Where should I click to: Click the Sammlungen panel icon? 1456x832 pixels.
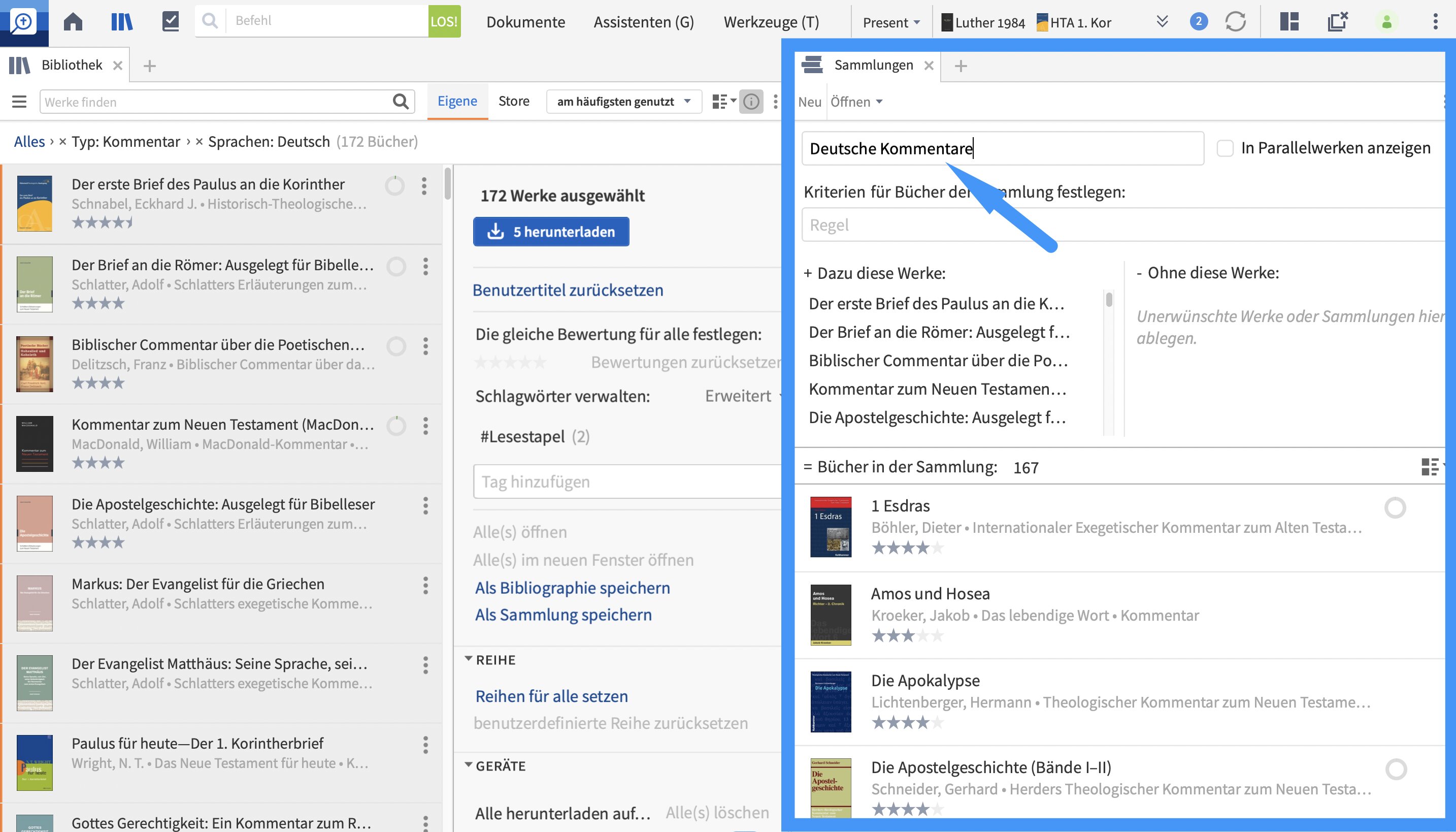point(812,65)
